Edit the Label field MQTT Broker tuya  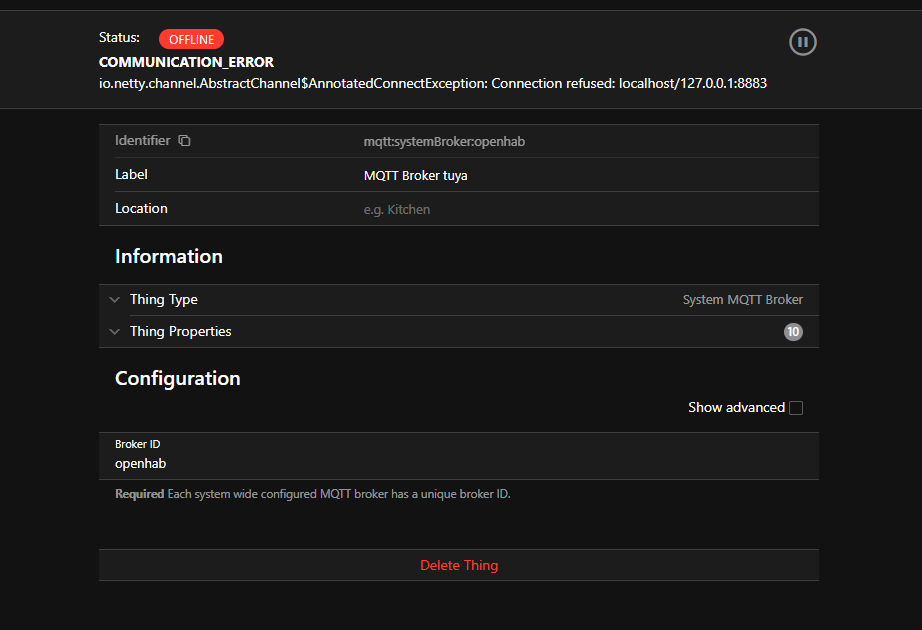(416, 176)
